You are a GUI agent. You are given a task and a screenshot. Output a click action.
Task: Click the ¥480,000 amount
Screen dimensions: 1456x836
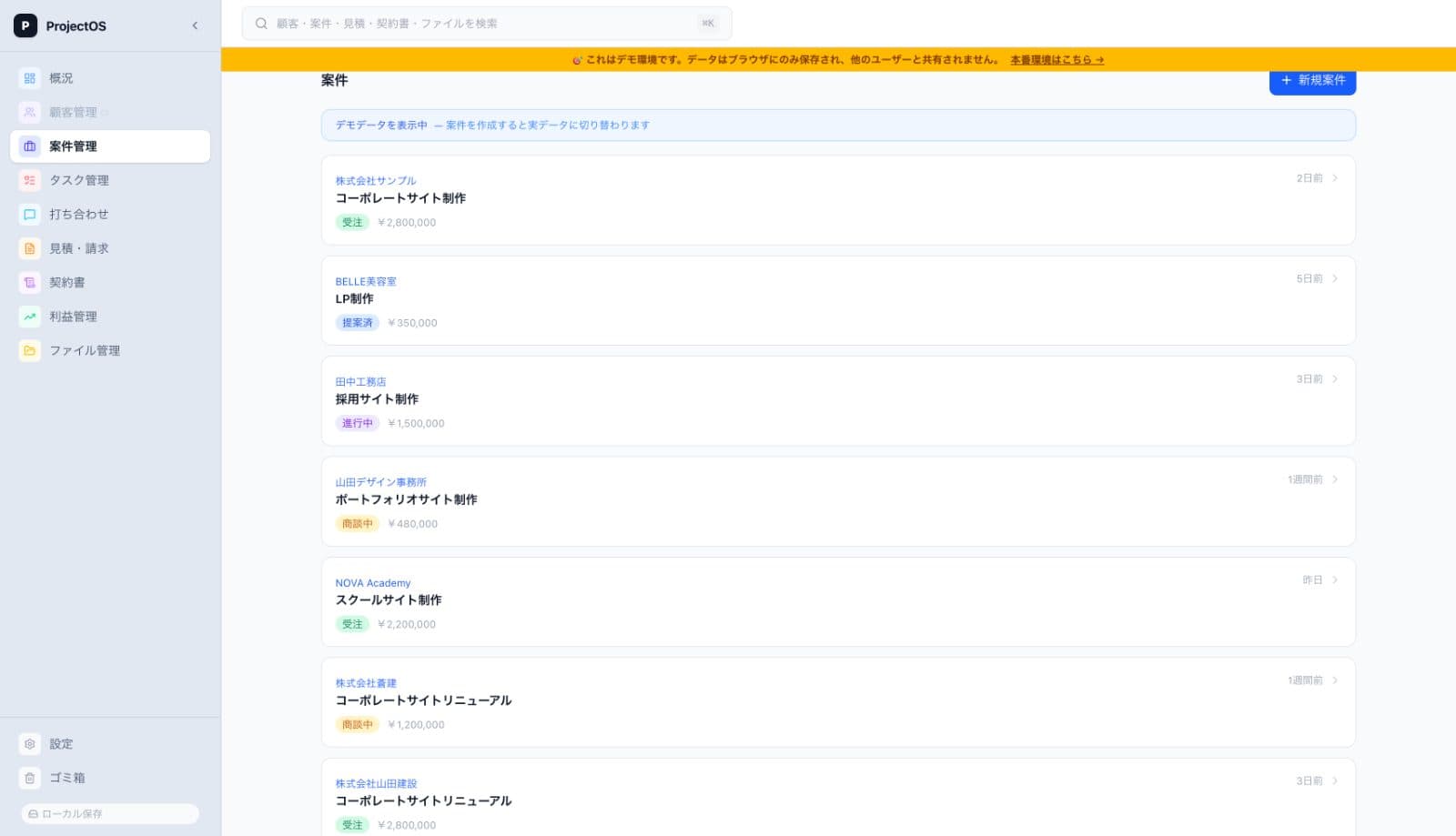pos(412,524)
